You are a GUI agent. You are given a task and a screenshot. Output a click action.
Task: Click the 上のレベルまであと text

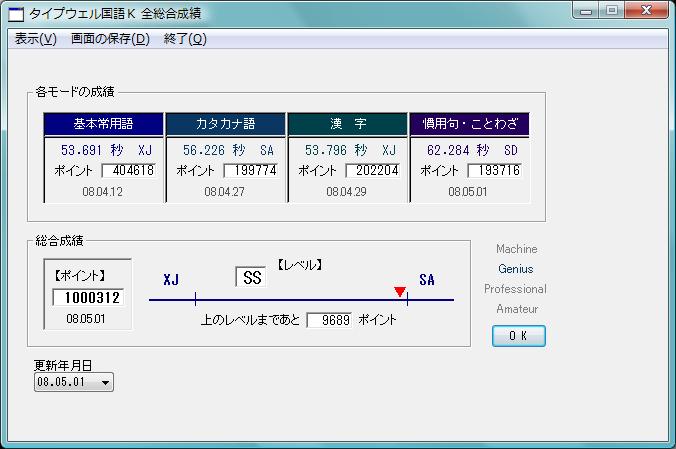pos(250,320)
